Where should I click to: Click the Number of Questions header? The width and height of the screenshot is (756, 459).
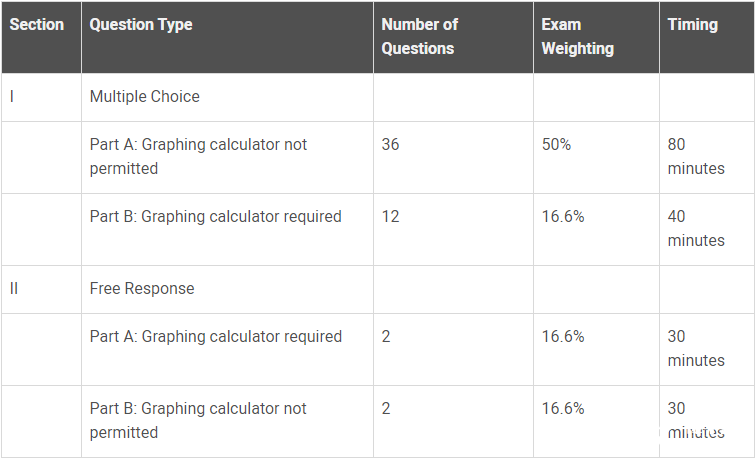tap(419, 36)
